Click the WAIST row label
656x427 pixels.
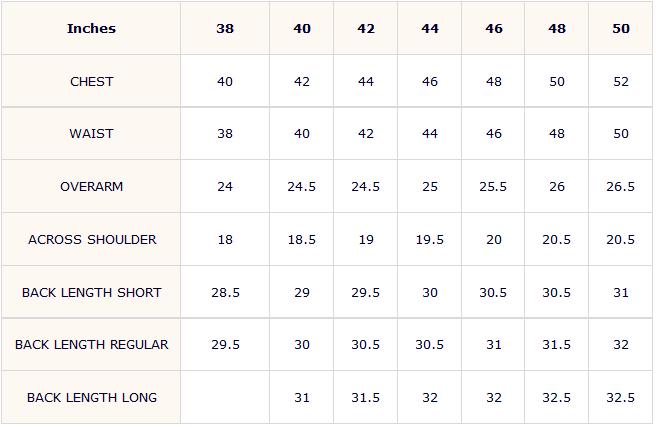point(91,134)
